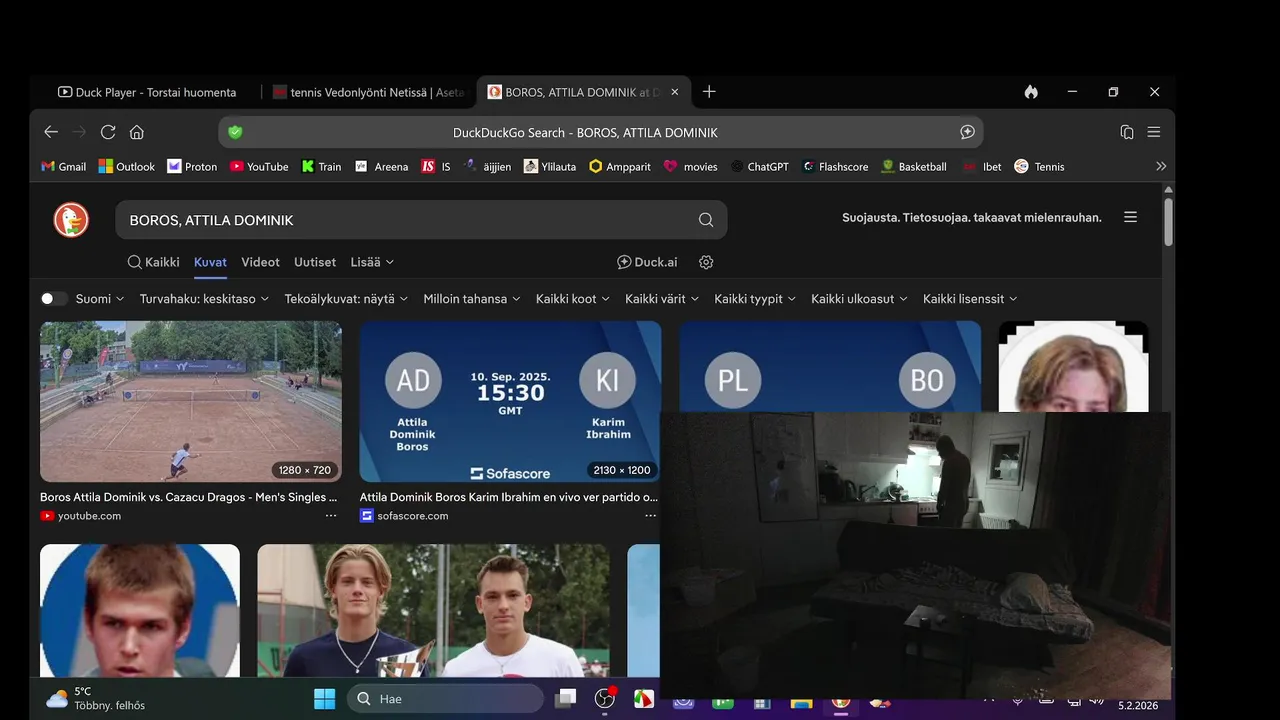Open the tab overview icon beside the menu
Image resolution: width=1280 pixels, height=720 pixels.
(1127, 132)
